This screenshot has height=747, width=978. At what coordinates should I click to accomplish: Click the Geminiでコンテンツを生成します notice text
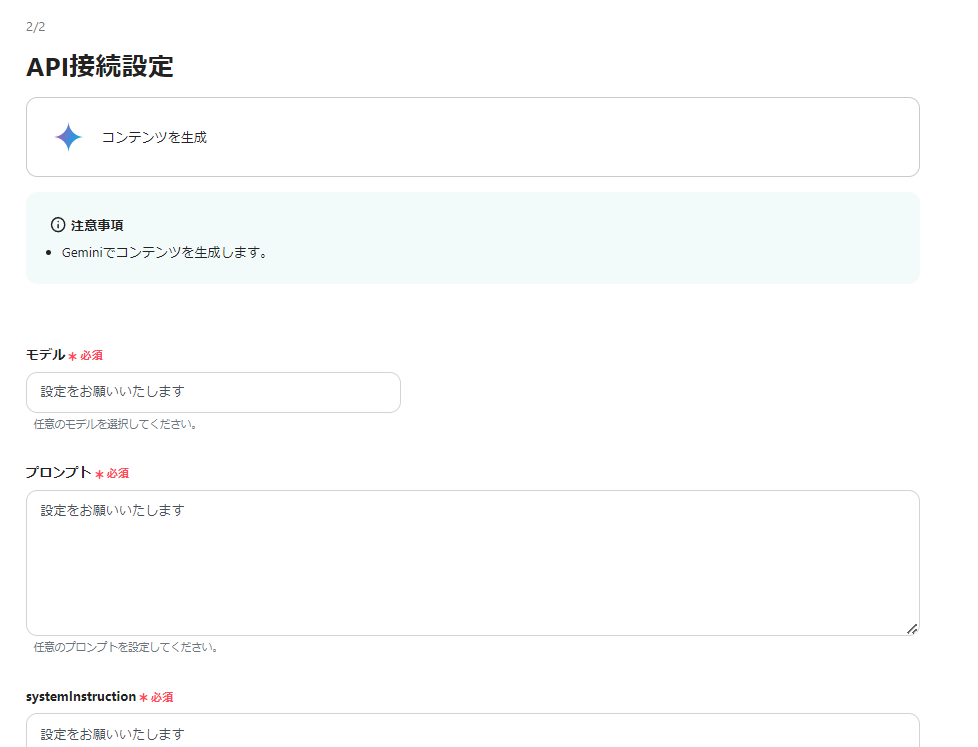pyautogui.click(x=163, y=252)
